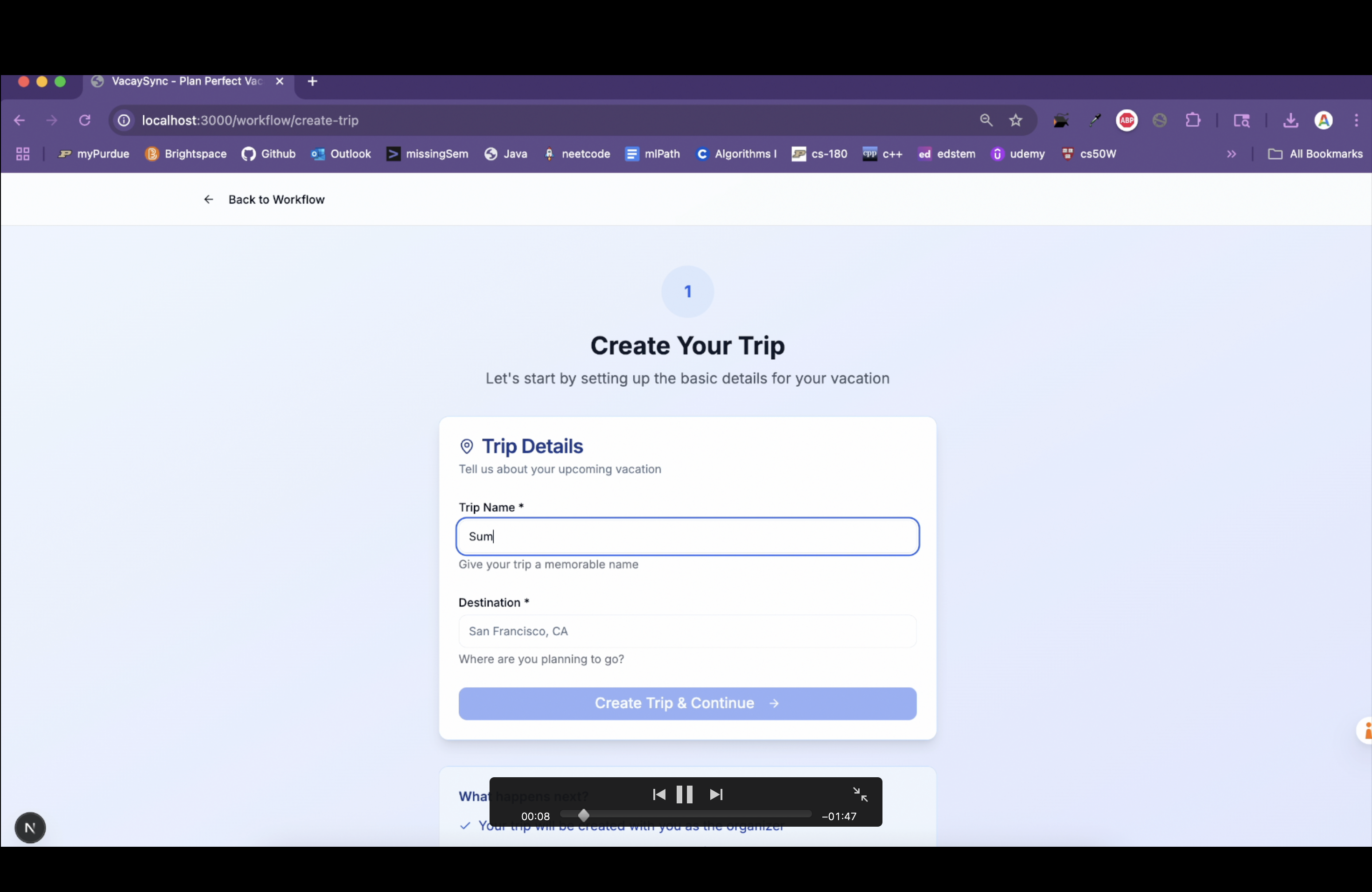Skip to next track in player
1372x892 pixels.
pos(716,794)
